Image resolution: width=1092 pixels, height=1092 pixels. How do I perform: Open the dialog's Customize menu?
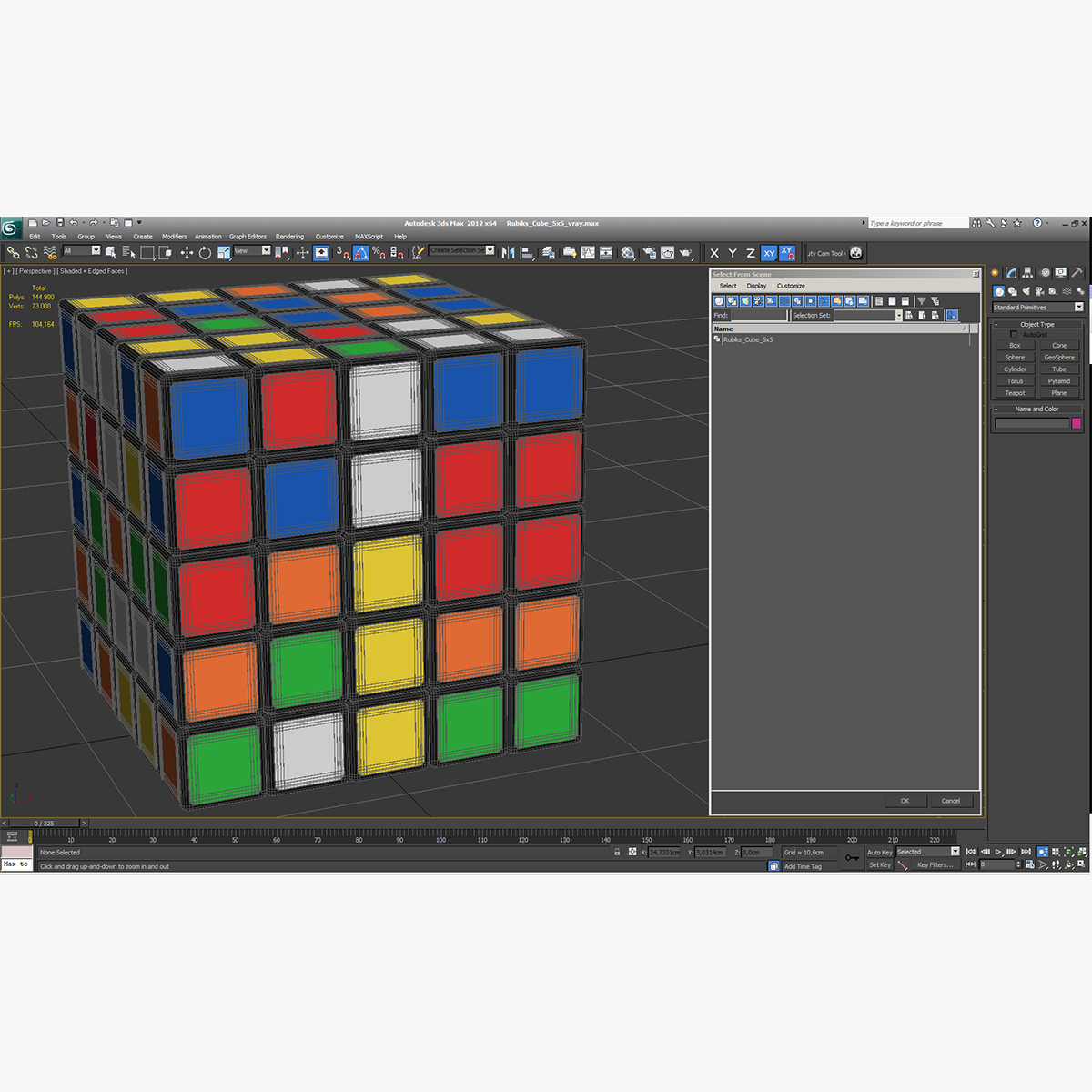click(x=791, y=286)
